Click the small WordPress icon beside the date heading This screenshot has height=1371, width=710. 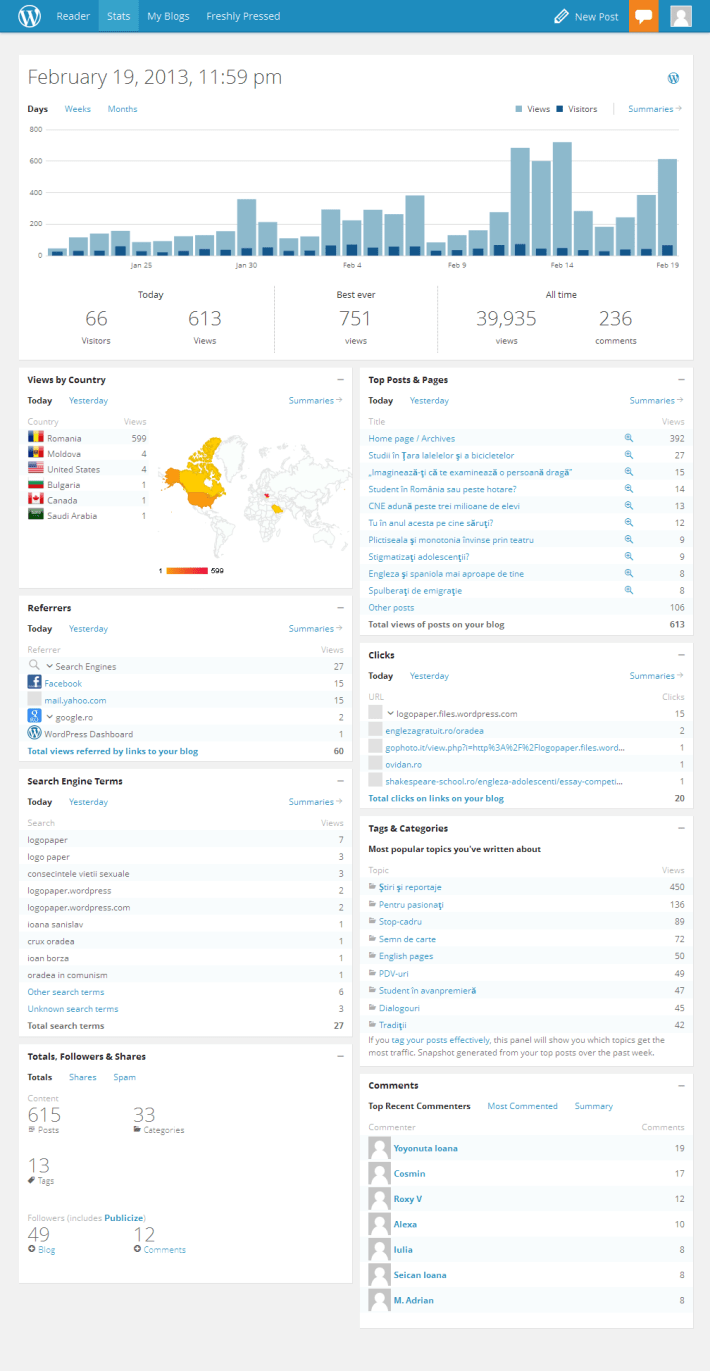(673, 78)
